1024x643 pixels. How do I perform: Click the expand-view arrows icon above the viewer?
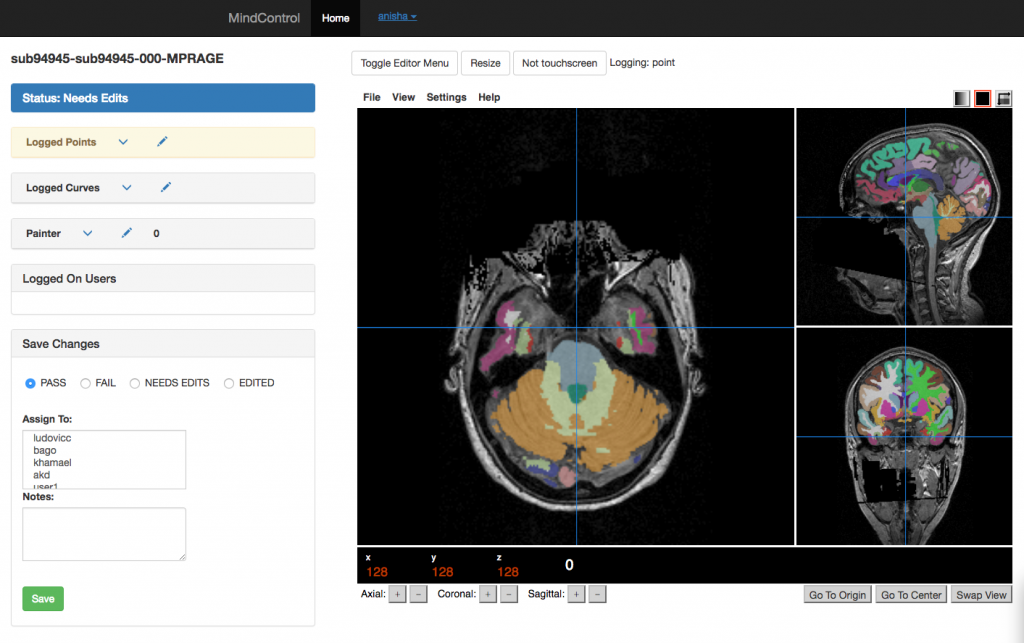click(1002, 98)
